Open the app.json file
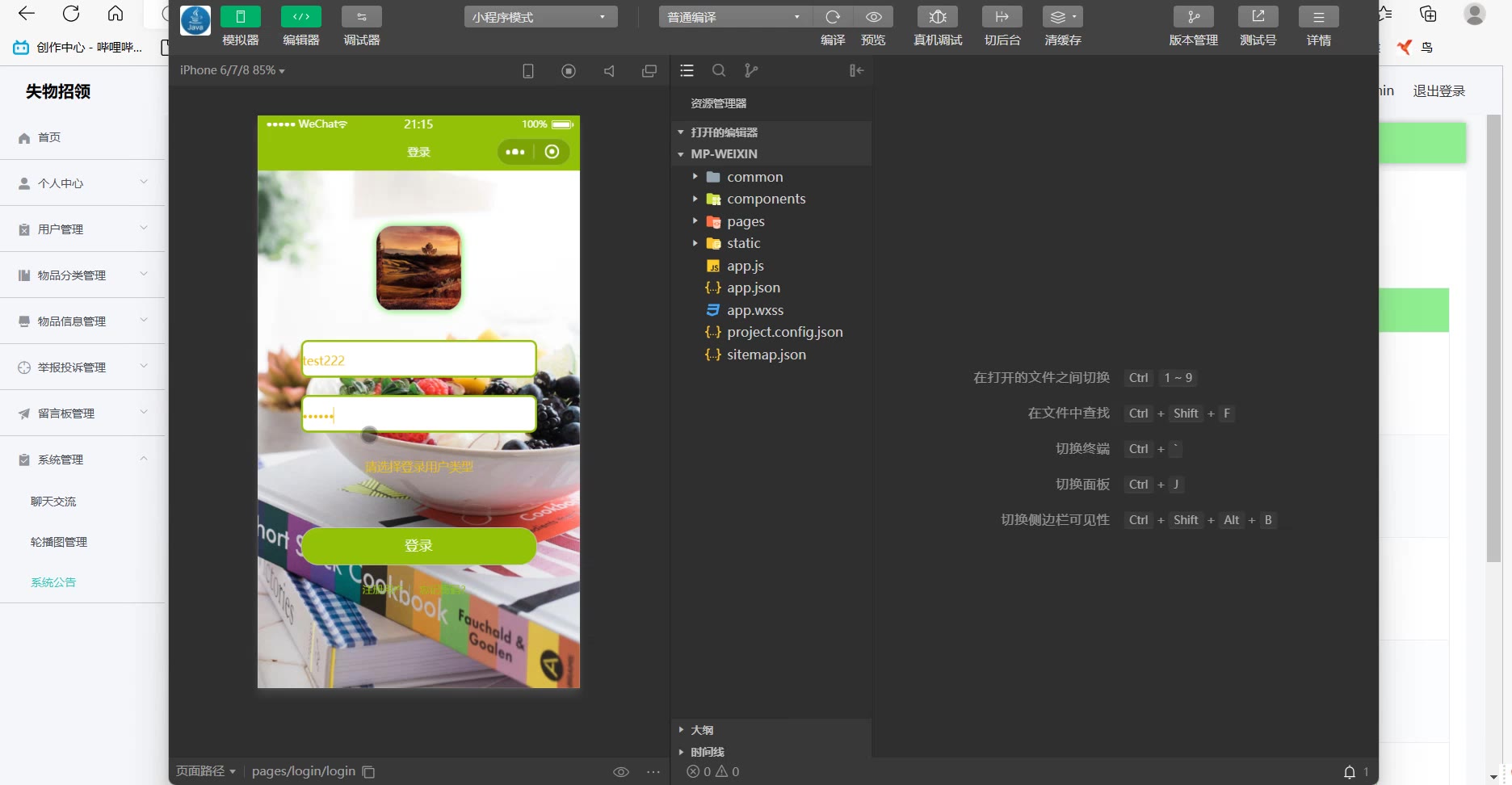This screenshot has height=785, width=1512. click(771, 288)
